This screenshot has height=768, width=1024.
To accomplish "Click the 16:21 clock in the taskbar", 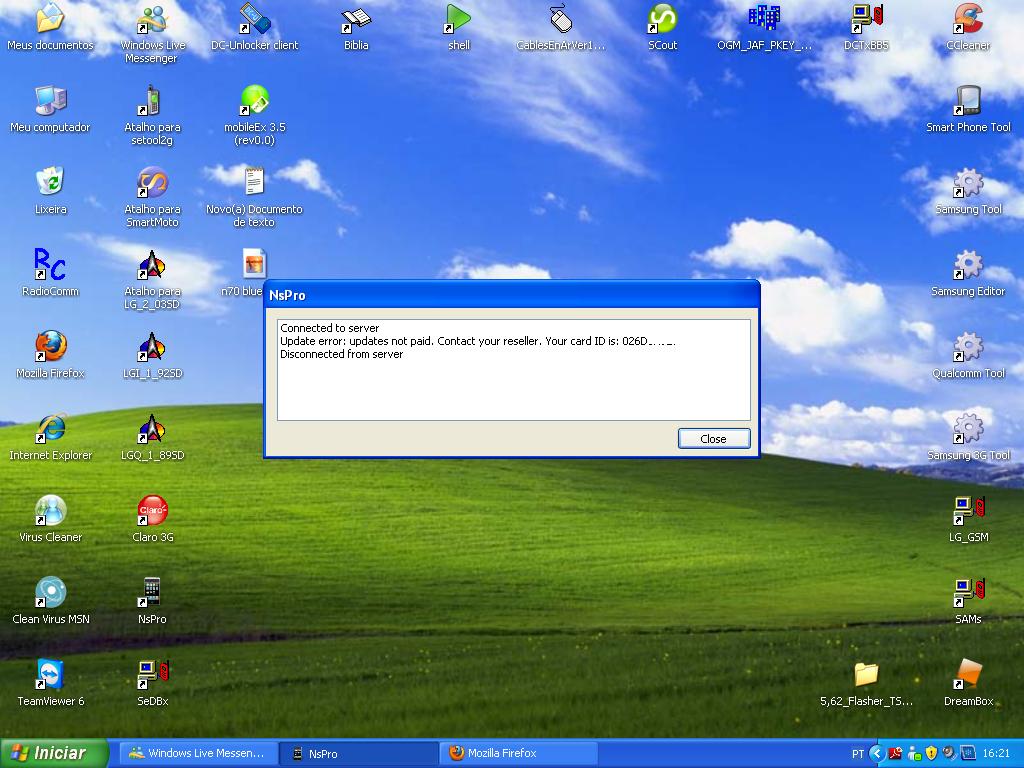I will click(x=996, y=754).
